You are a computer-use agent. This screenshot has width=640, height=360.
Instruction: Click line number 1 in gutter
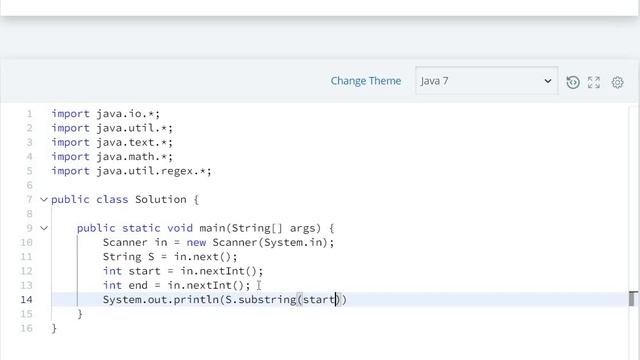pos(29,114)
